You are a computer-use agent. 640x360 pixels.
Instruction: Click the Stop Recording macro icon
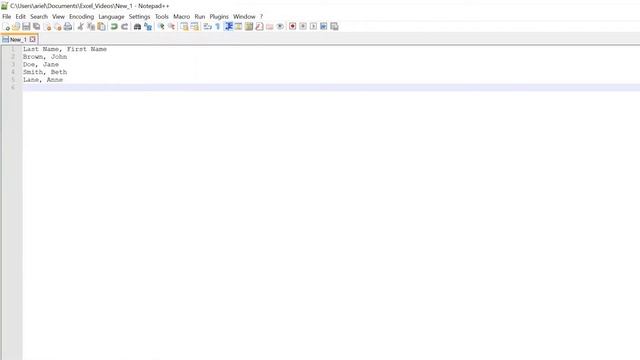(x=303, y=27)
